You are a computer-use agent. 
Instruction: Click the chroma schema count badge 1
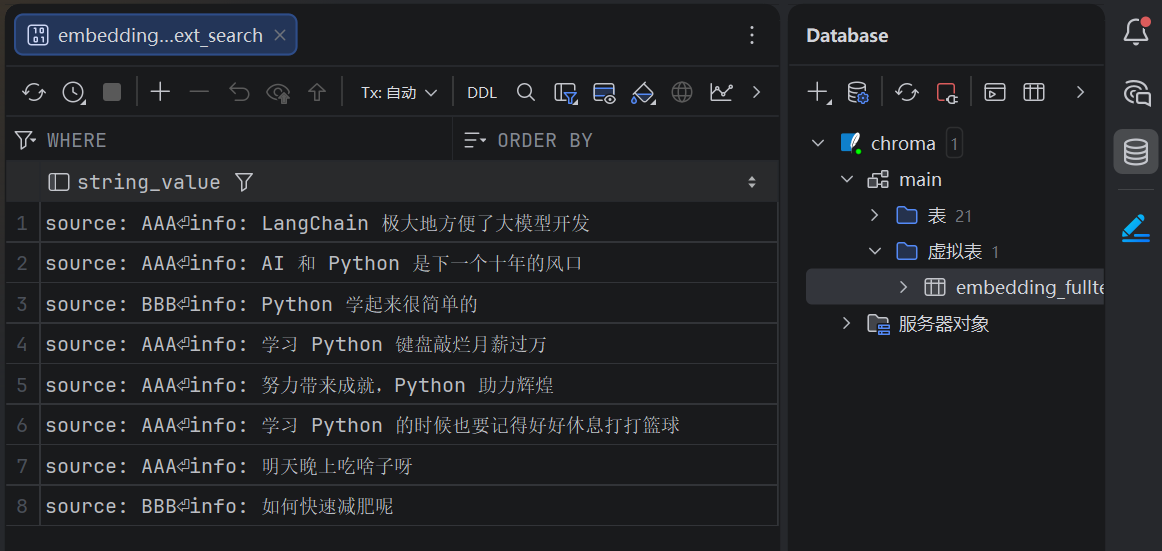pyautogui.click(x=954, y=144)
